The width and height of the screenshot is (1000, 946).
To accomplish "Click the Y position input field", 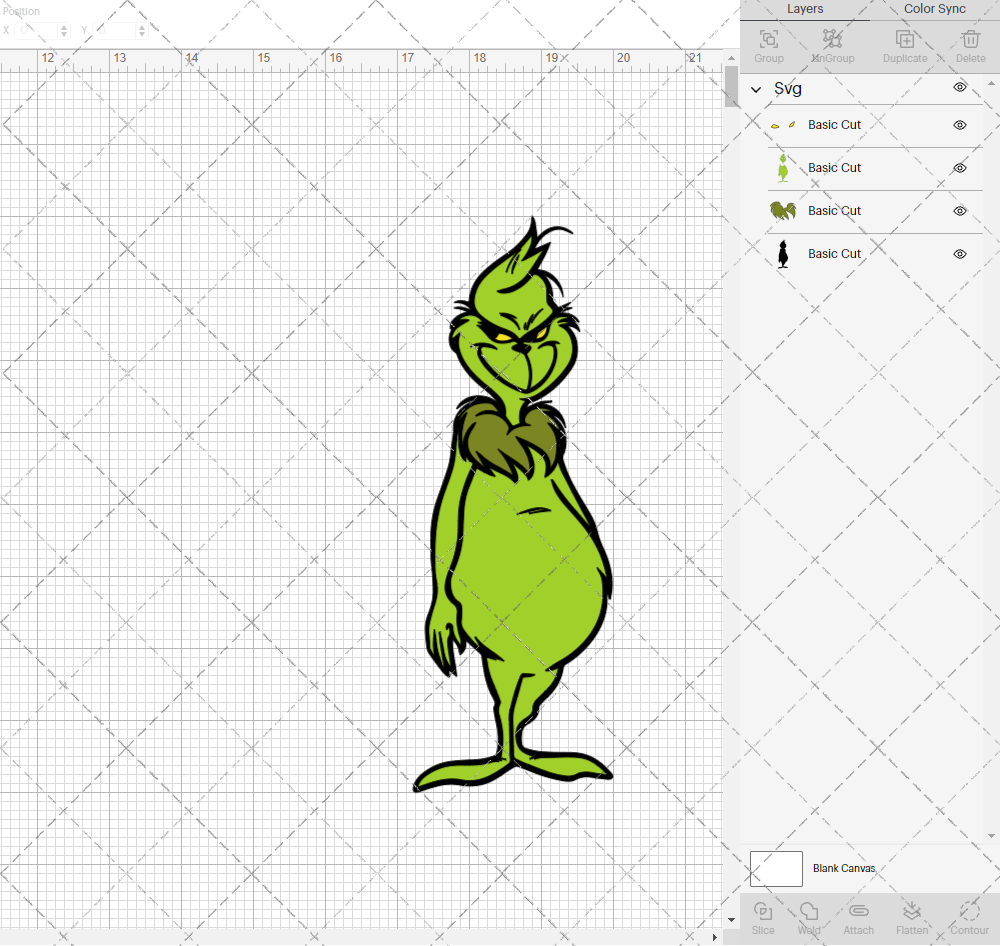I will coord(115,30).
